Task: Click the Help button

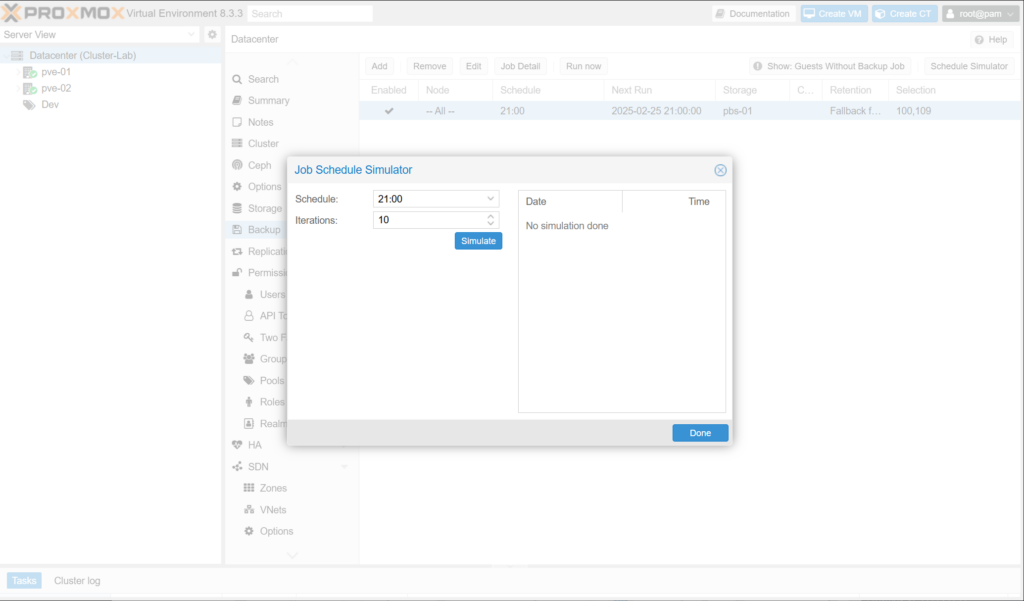Action: (990, 39)
